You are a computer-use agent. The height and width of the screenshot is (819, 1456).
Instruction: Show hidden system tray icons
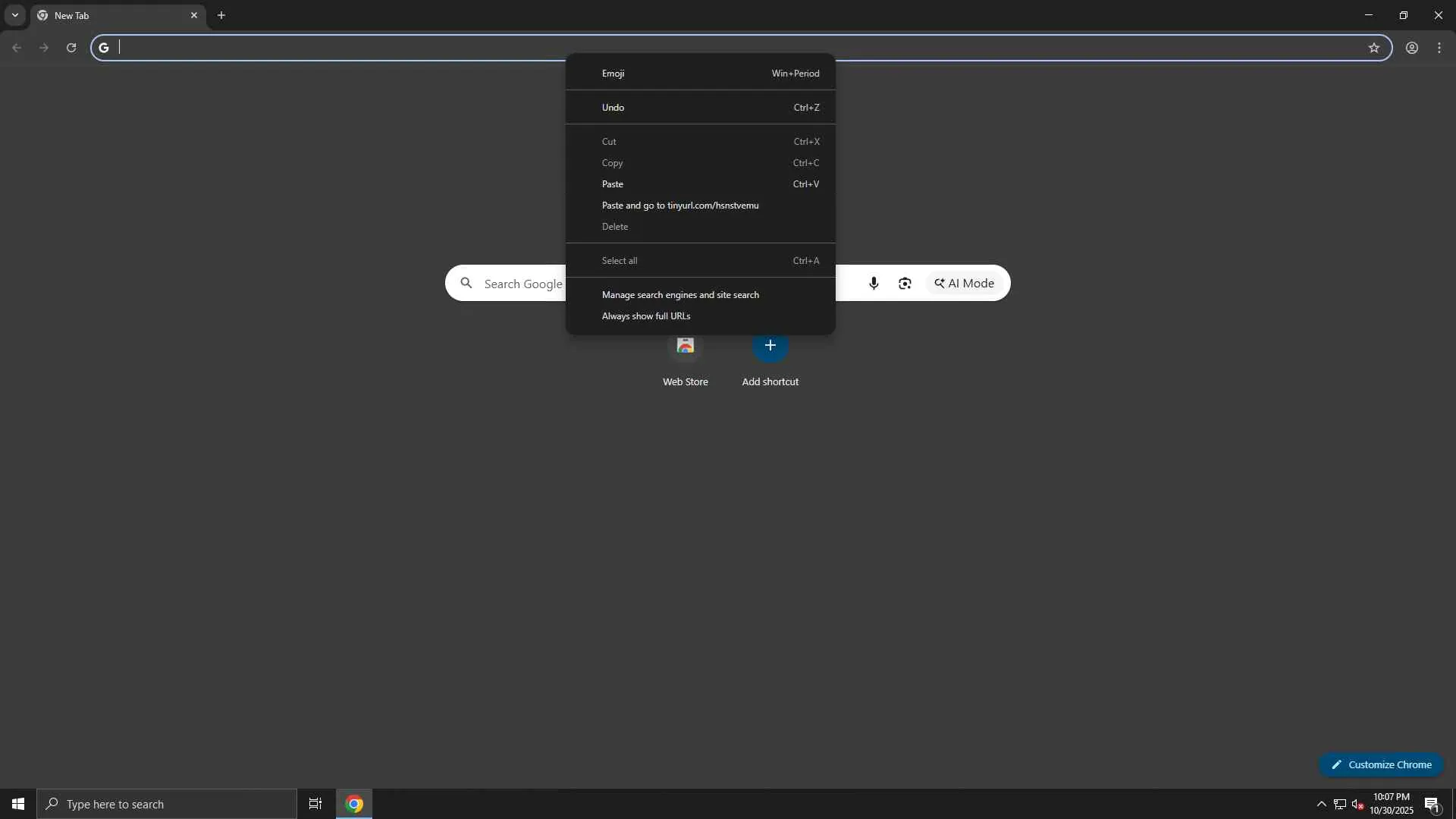pos(1321,804)
